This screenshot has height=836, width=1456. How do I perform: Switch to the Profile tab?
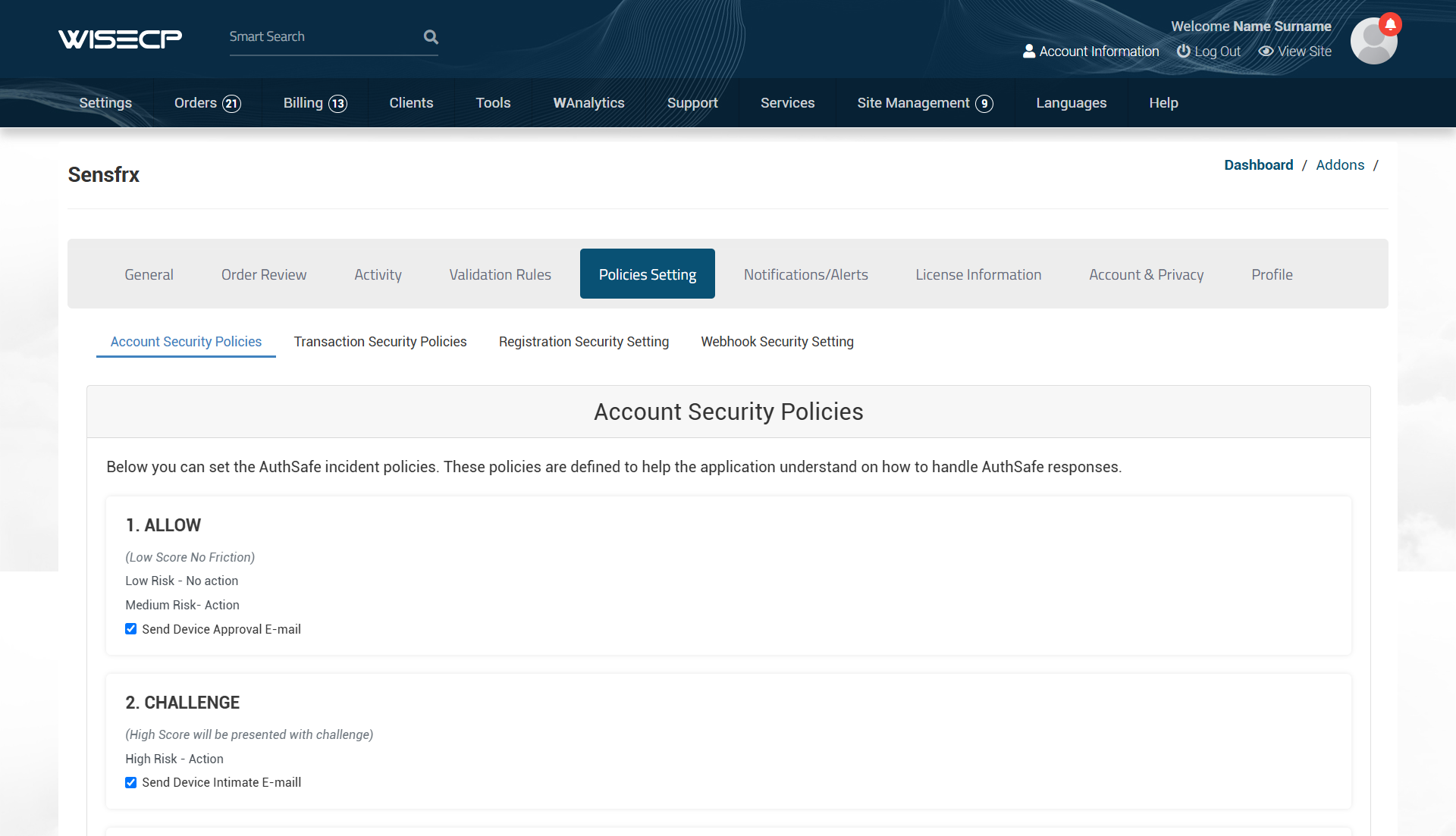[x=1272, y=274]
